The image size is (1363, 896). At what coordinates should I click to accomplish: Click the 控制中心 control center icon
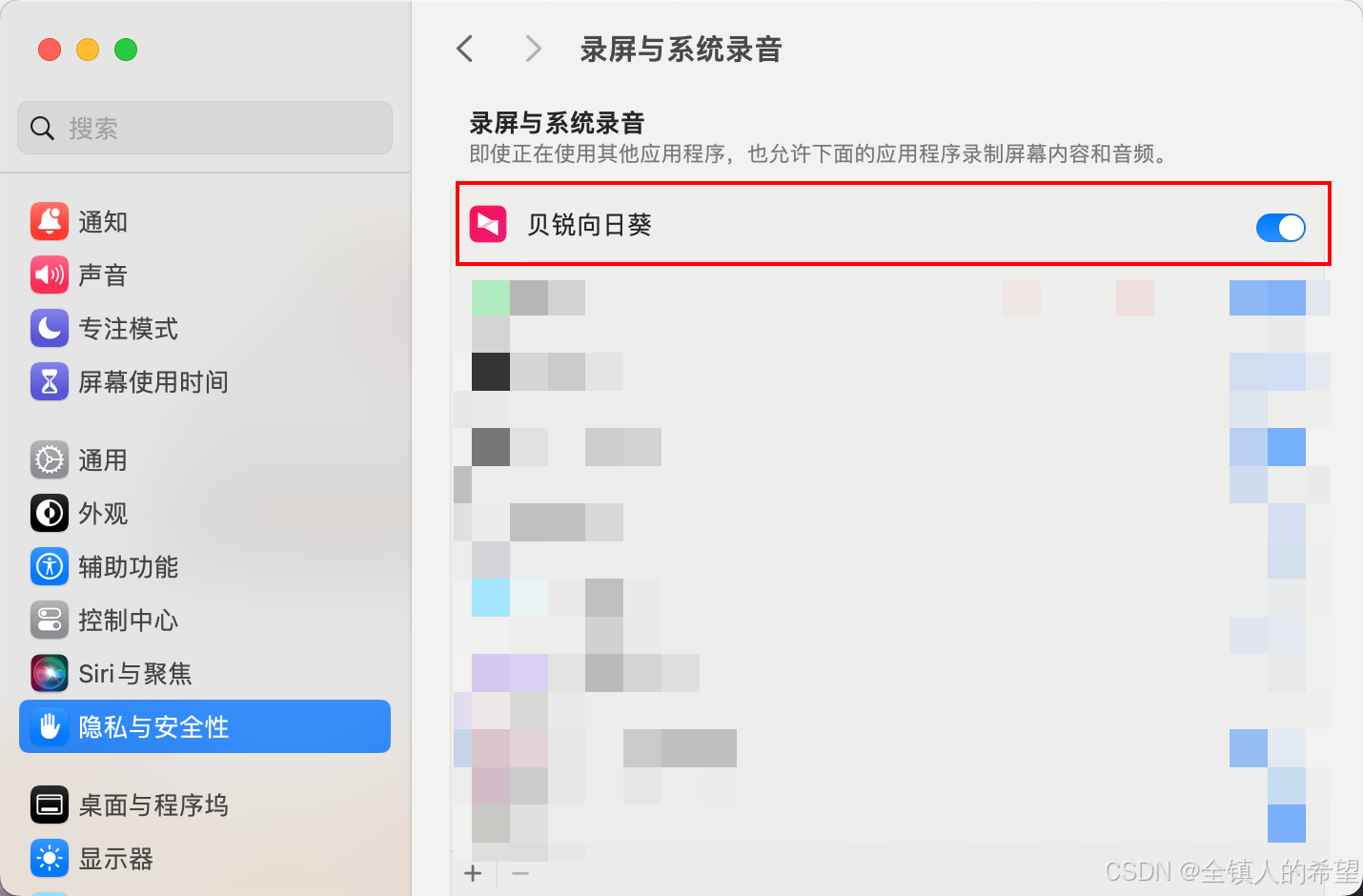tap(50, 620)
